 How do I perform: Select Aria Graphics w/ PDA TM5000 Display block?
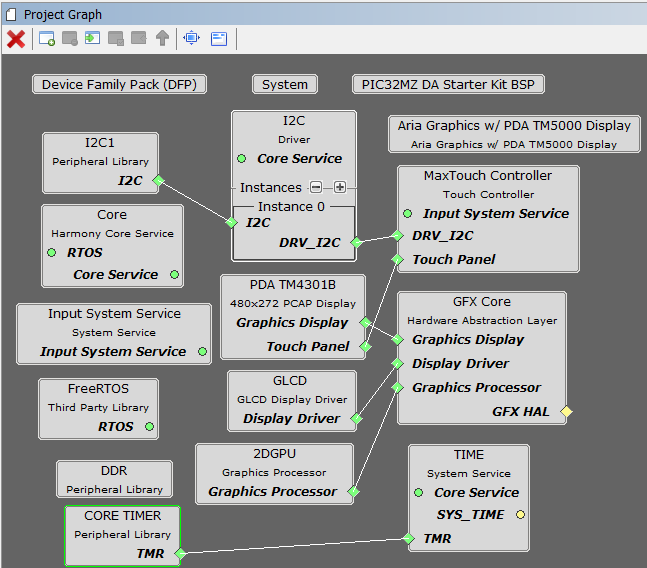tap(514, 134)
